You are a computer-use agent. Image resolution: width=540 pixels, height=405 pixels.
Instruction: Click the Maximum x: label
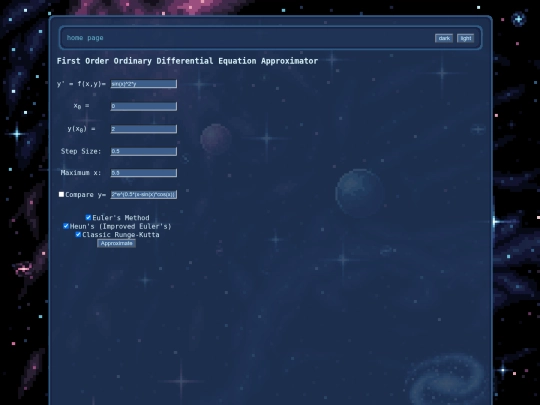click(x=81, y=173)
